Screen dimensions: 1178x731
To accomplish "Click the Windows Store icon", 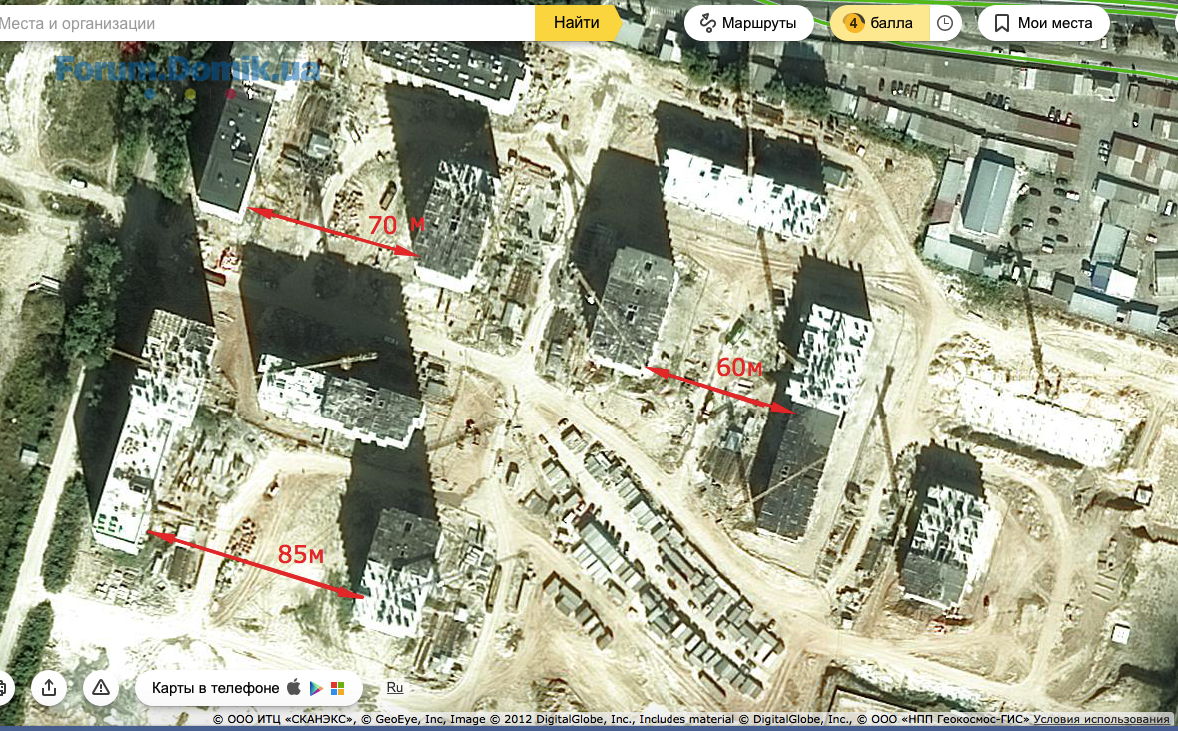I will coord(338,688).
